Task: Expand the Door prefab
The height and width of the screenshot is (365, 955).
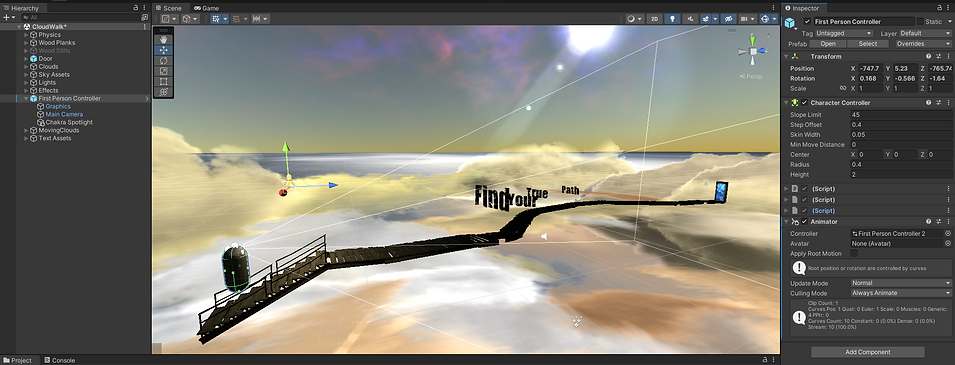Action: 26,58
